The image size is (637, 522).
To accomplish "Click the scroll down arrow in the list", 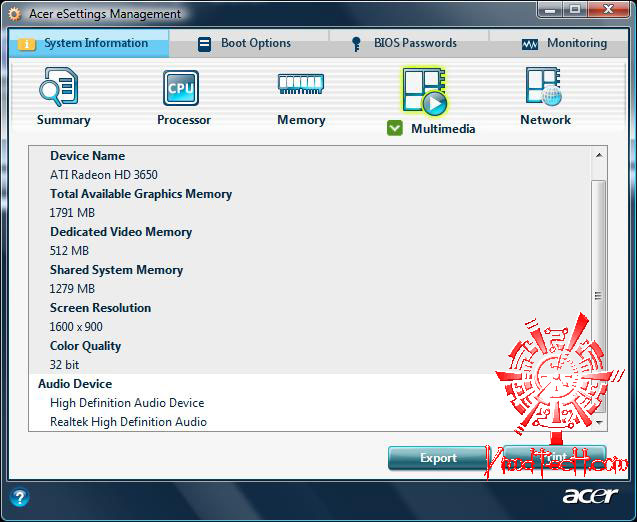I will coord(600,422).
